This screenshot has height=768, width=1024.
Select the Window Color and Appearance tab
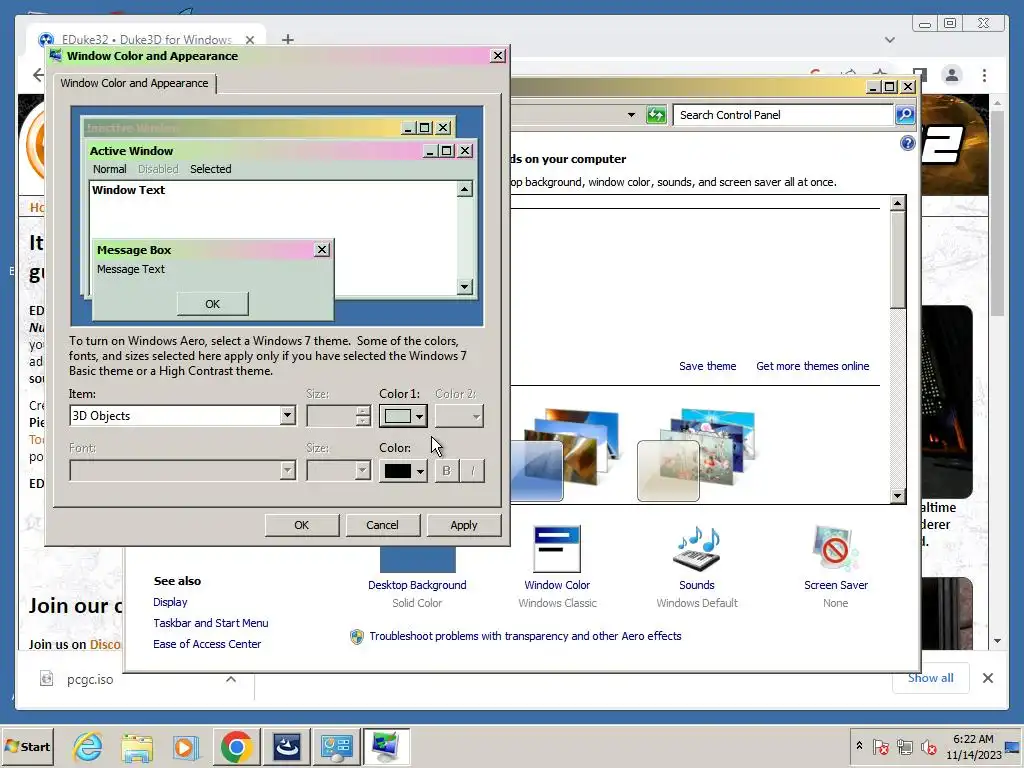(135, 83)
